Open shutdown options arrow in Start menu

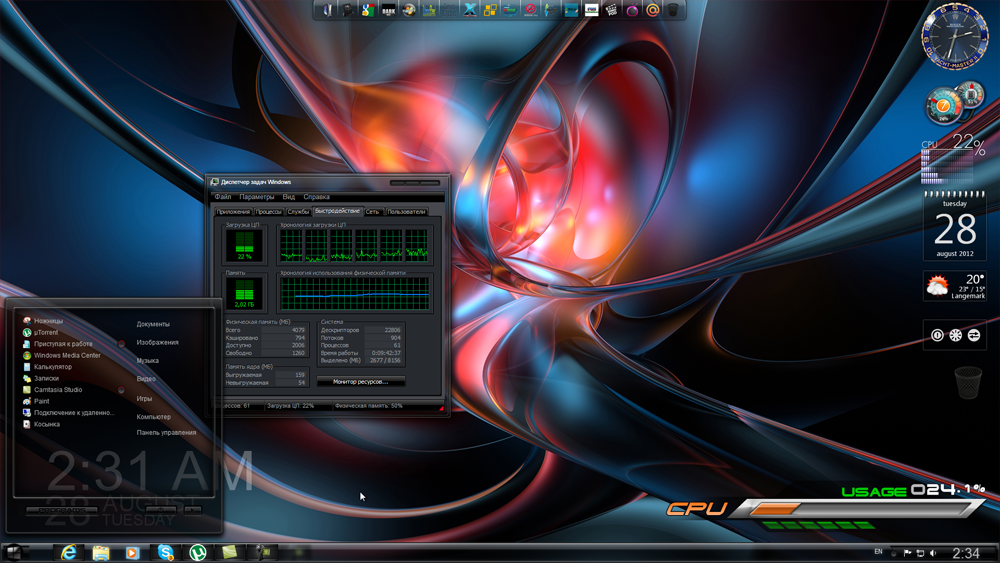click(193, 510)
